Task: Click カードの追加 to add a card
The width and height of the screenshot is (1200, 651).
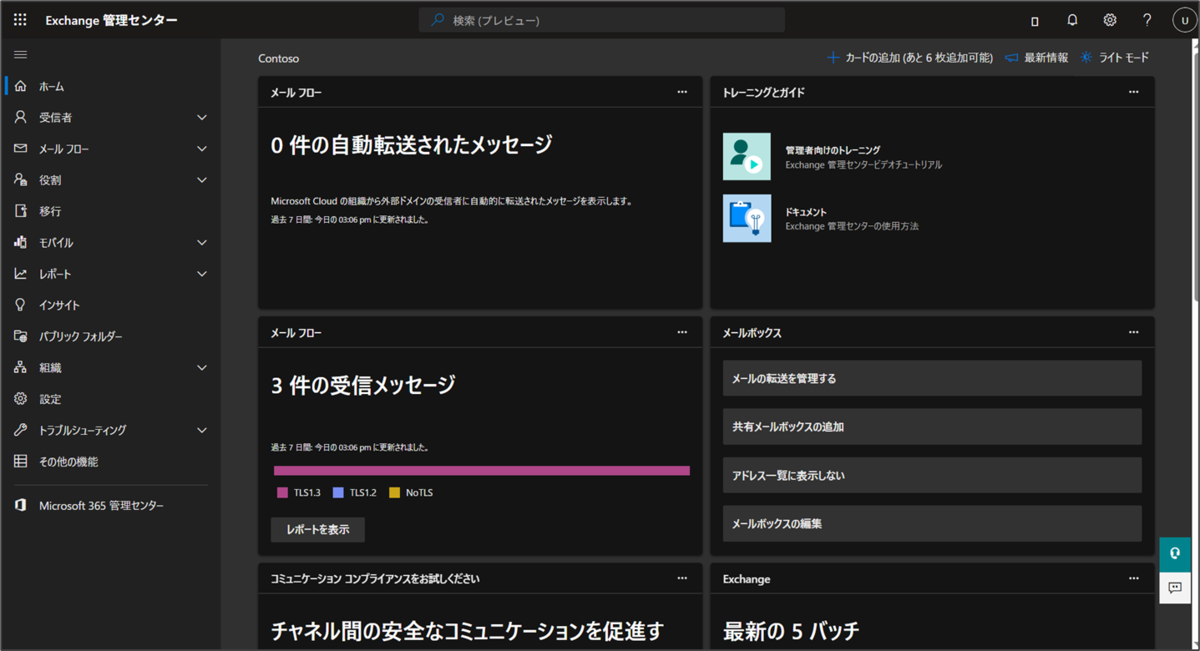Action: (910, 58)
